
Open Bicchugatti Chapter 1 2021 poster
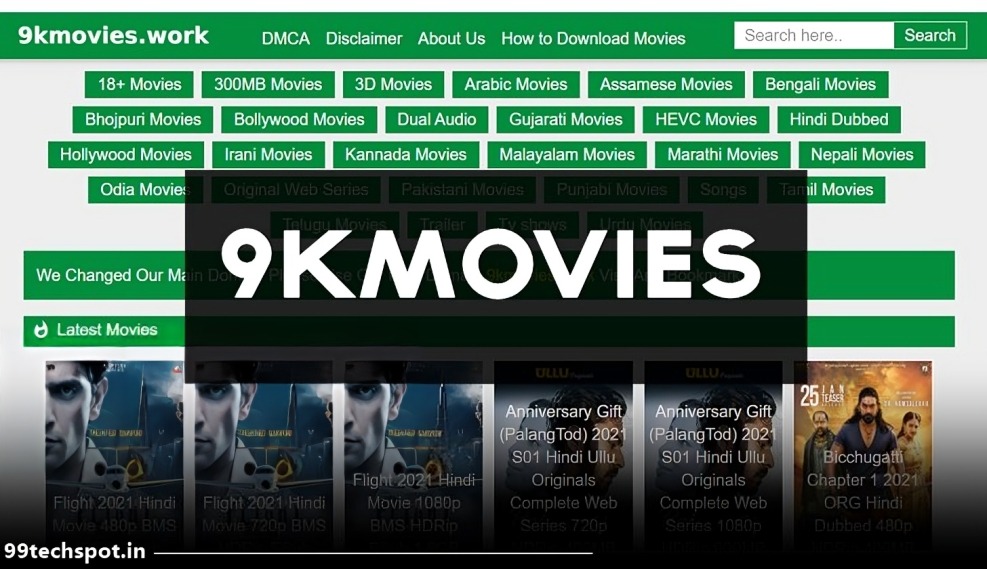[863, 457]
